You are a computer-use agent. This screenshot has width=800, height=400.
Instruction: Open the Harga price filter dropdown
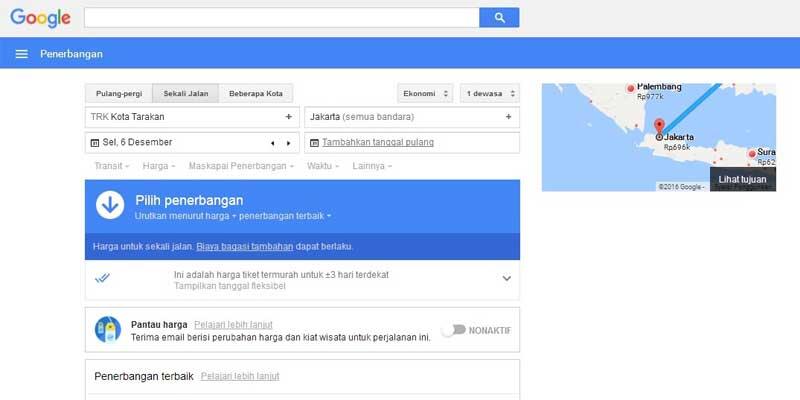pos(159,166)
